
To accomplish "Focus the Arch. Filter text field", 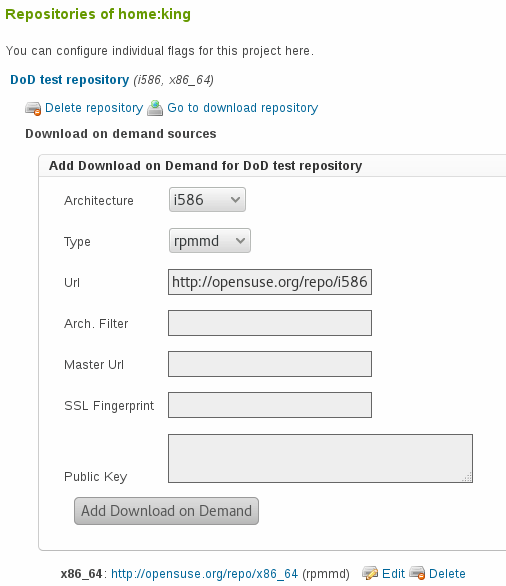I will pos(270,323).
